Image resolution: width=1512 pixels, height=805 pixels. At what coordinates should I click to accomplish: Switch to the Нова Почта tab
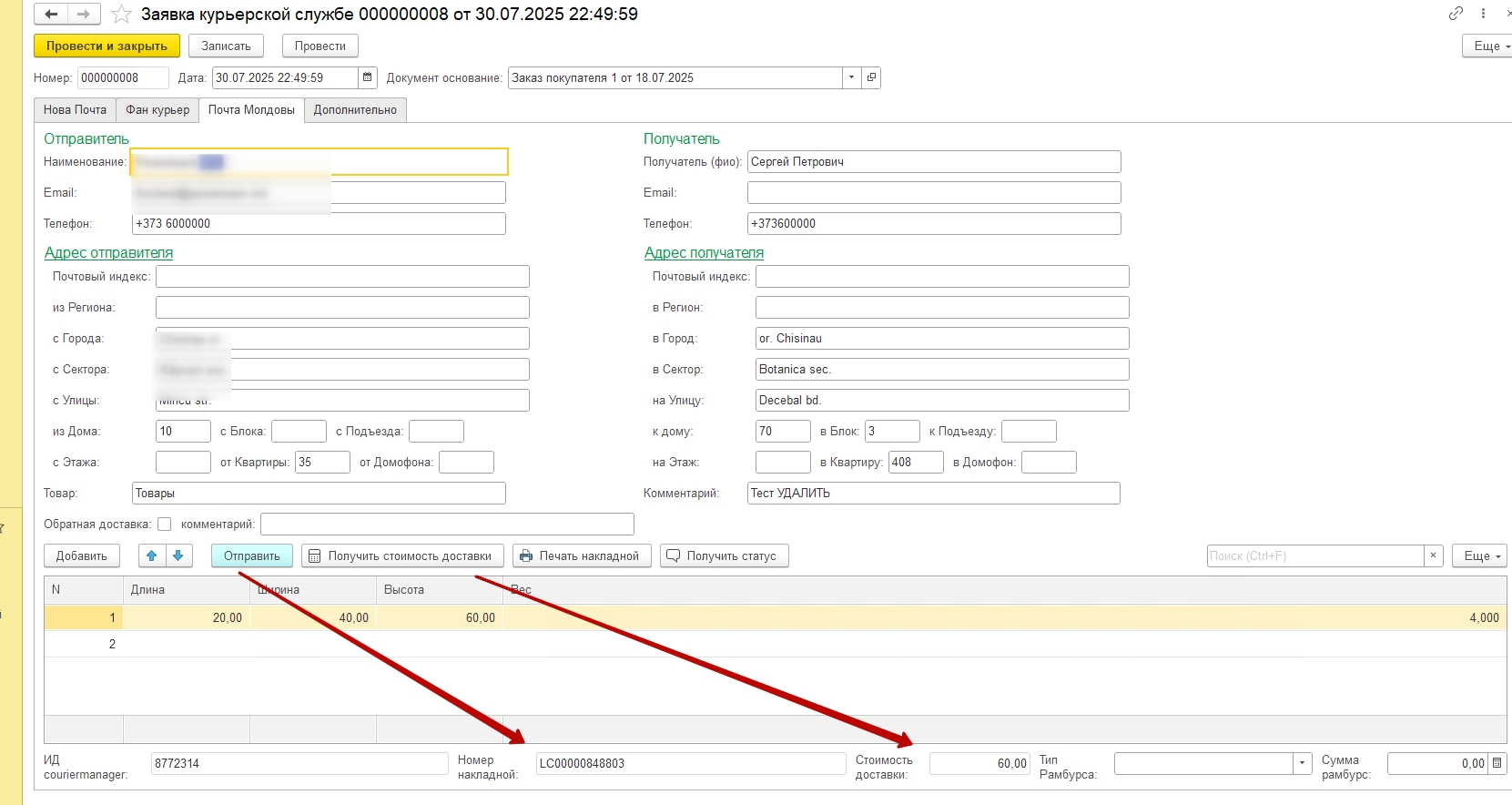pos(75,110)
